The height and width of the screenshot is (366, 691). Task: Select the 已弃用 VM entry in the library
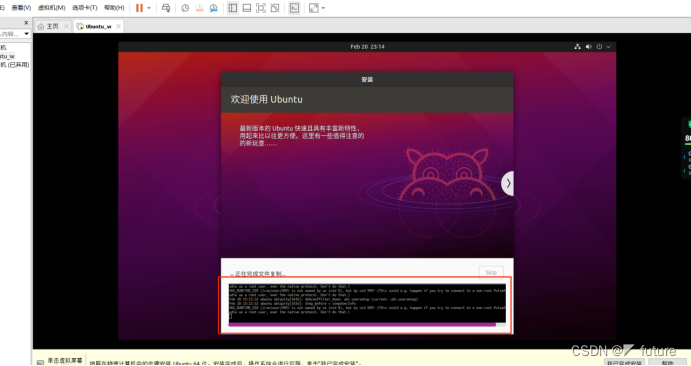coord(15,65)
